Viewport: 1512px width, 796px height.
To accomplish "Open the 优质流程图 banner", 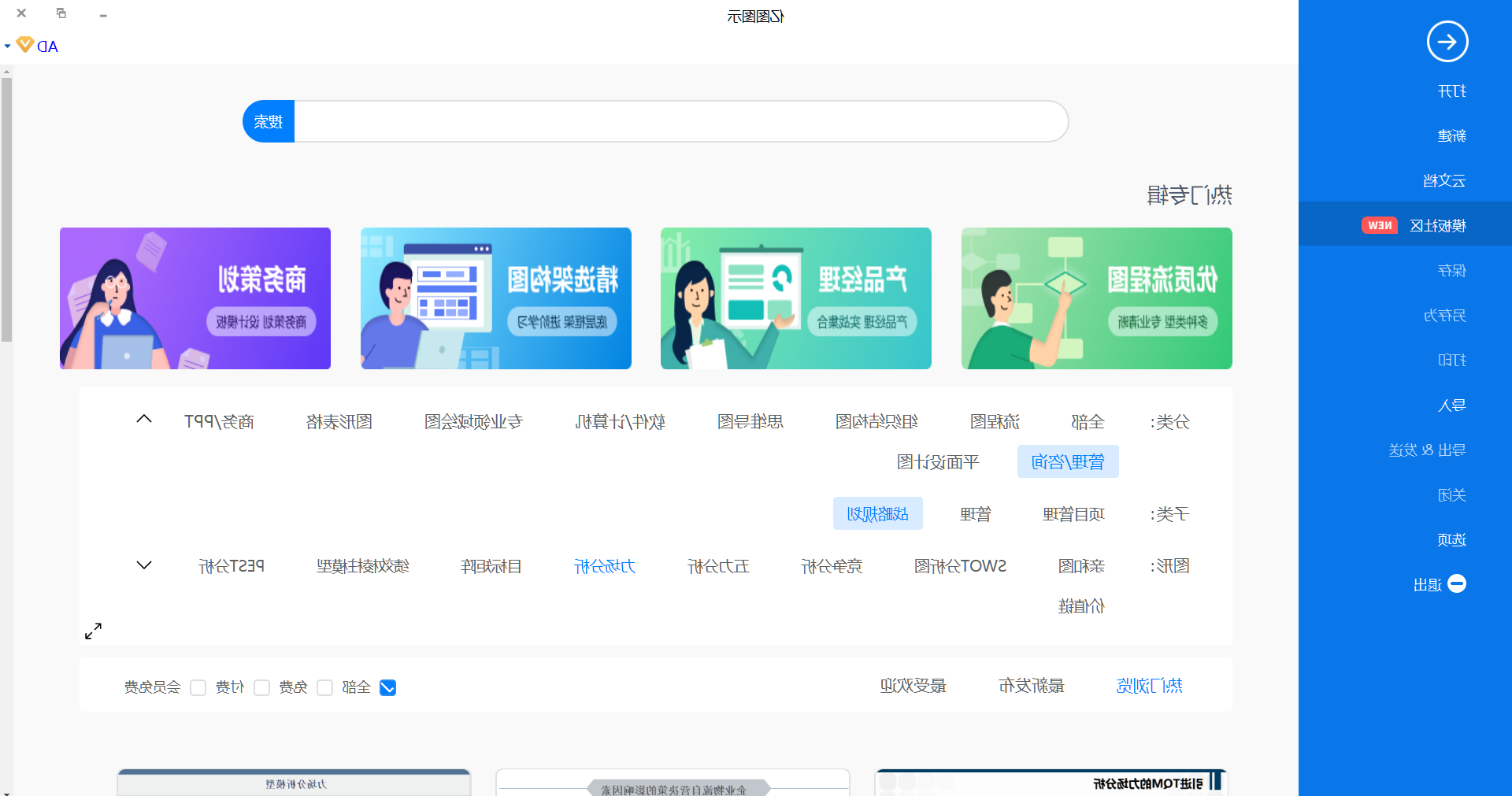I will [x=1096, y=298].
